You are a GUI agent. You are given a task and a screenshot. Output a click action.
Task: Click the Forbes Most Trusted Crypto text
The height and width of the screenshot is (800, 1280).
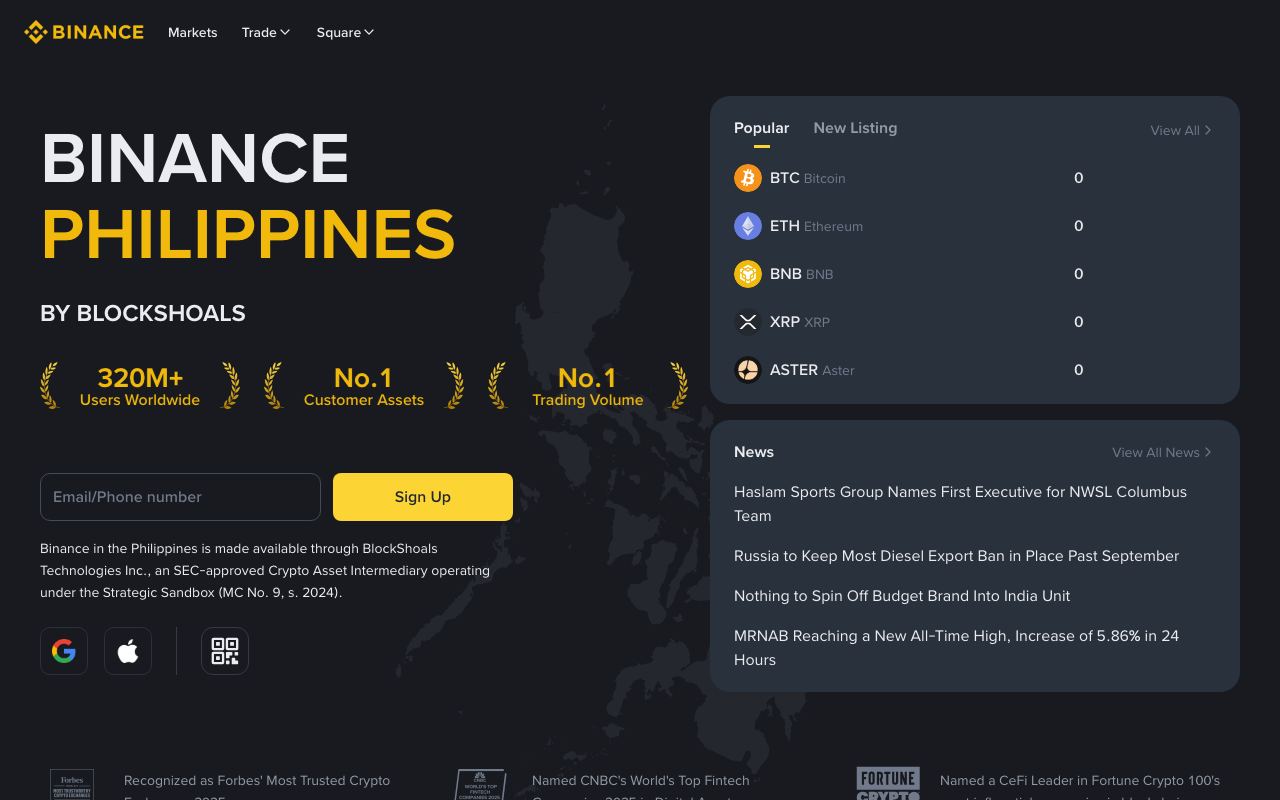tap(257, 786)
